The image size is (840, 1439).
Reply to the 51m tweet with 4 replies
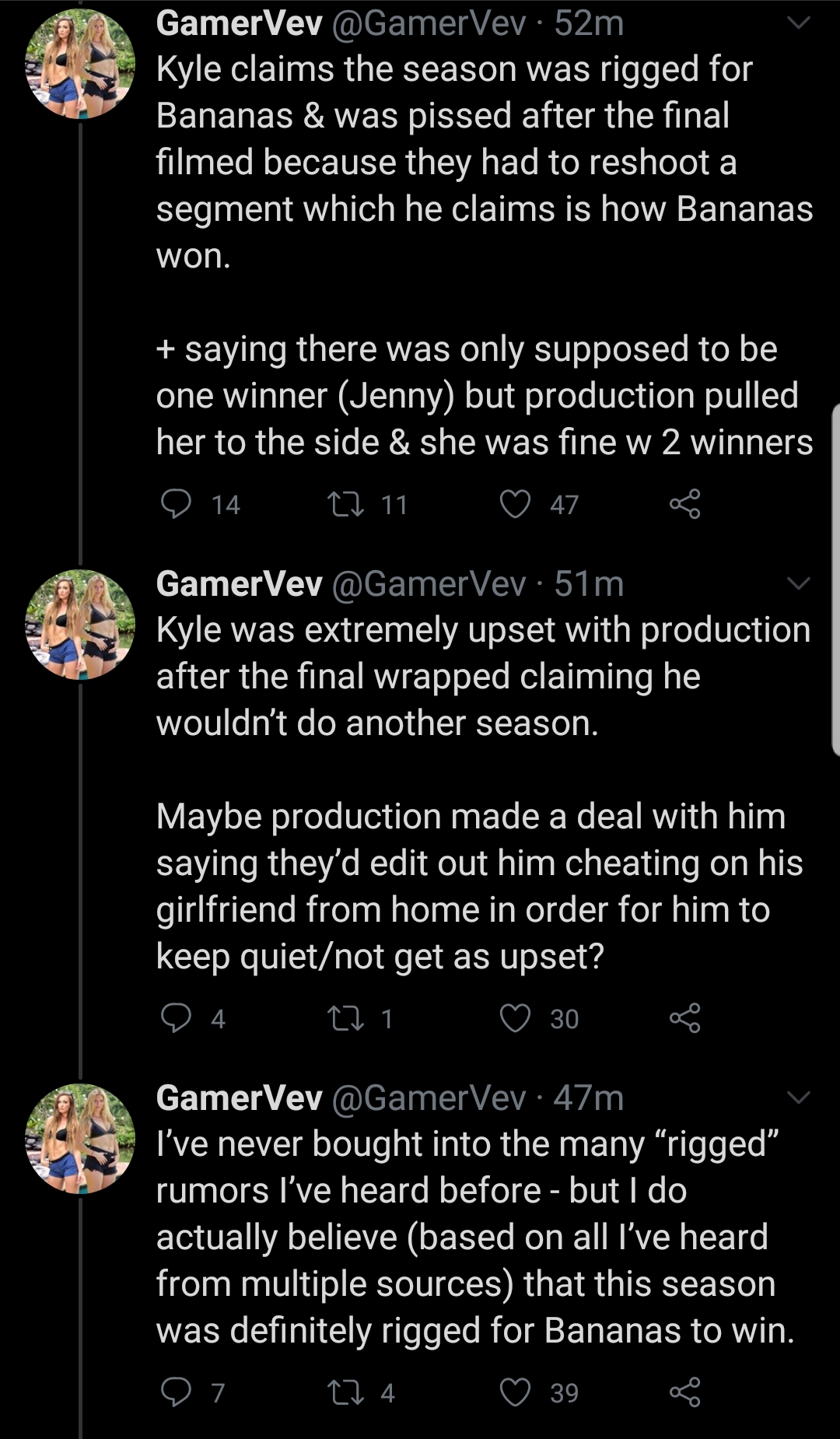(176, 1018)
